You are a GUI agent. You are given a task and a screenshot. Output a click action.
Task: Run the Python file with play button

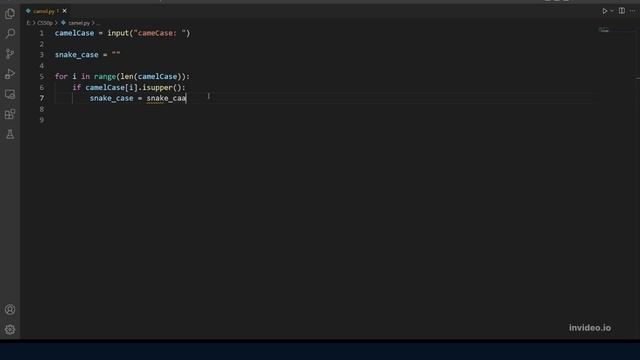click(604, 11)
